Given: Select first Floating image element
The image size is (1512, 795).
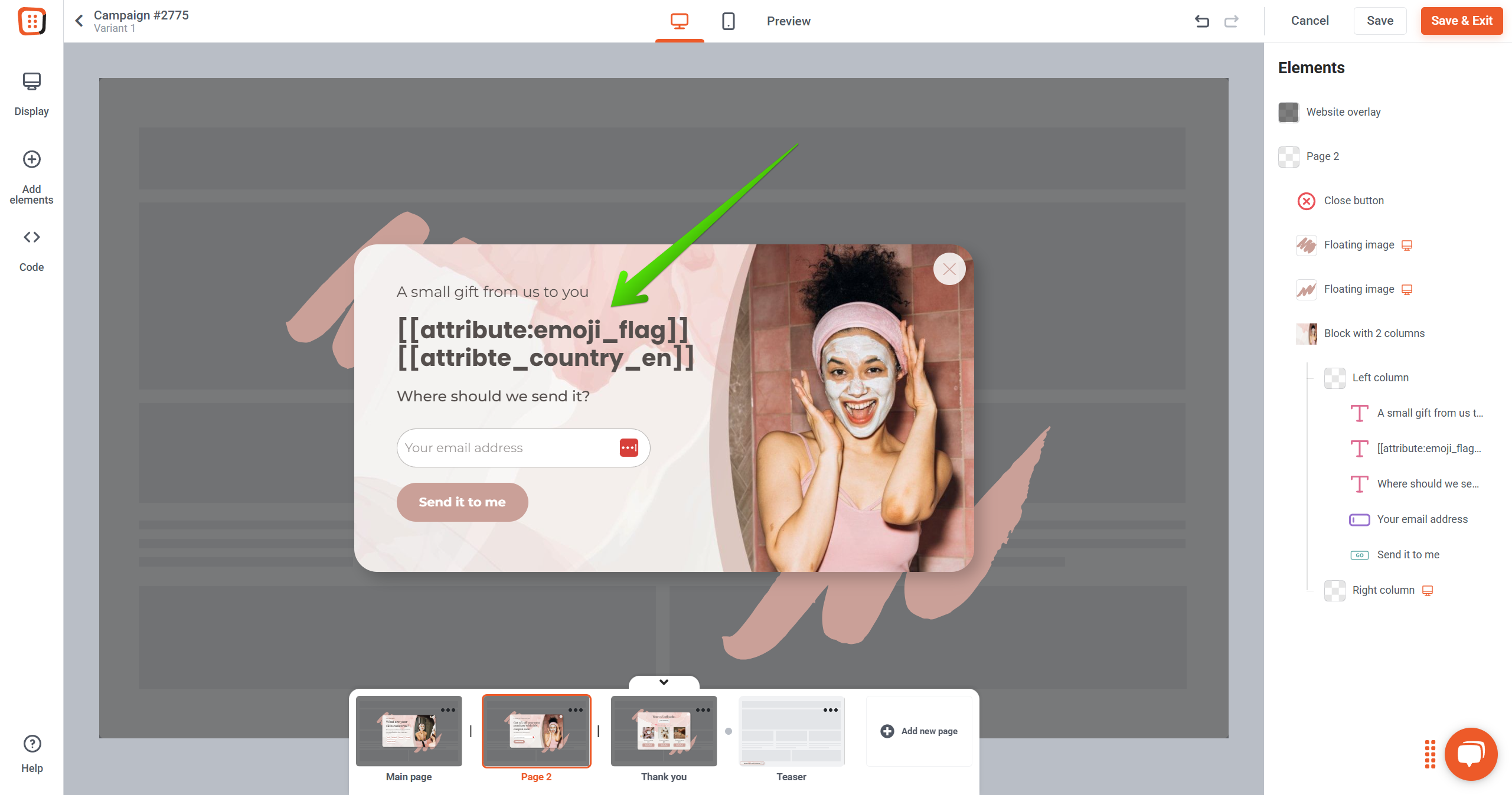Looking at the screenshot, I should (1353, 245).
